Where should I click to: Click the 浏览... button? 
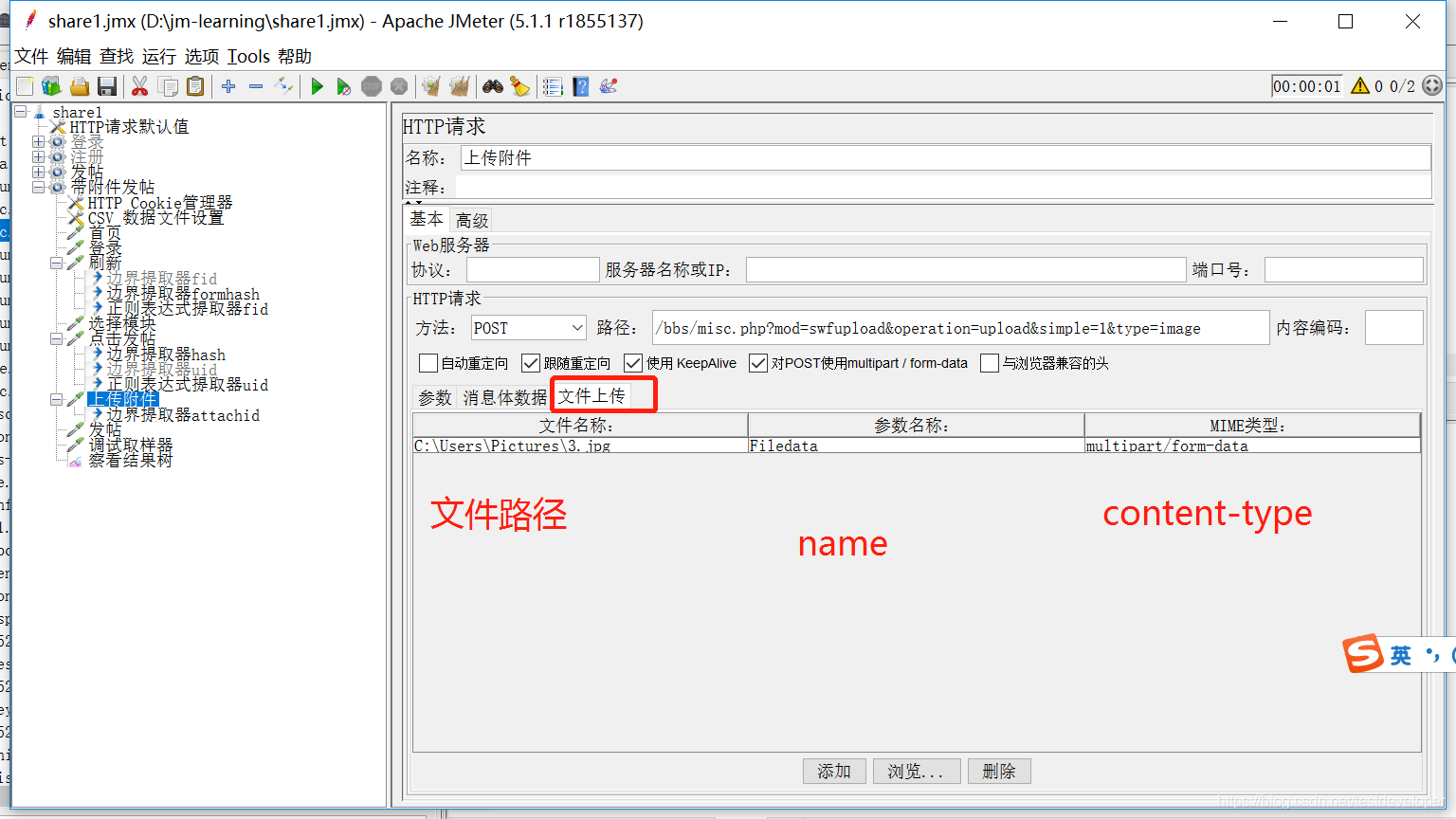coord(917,772)
